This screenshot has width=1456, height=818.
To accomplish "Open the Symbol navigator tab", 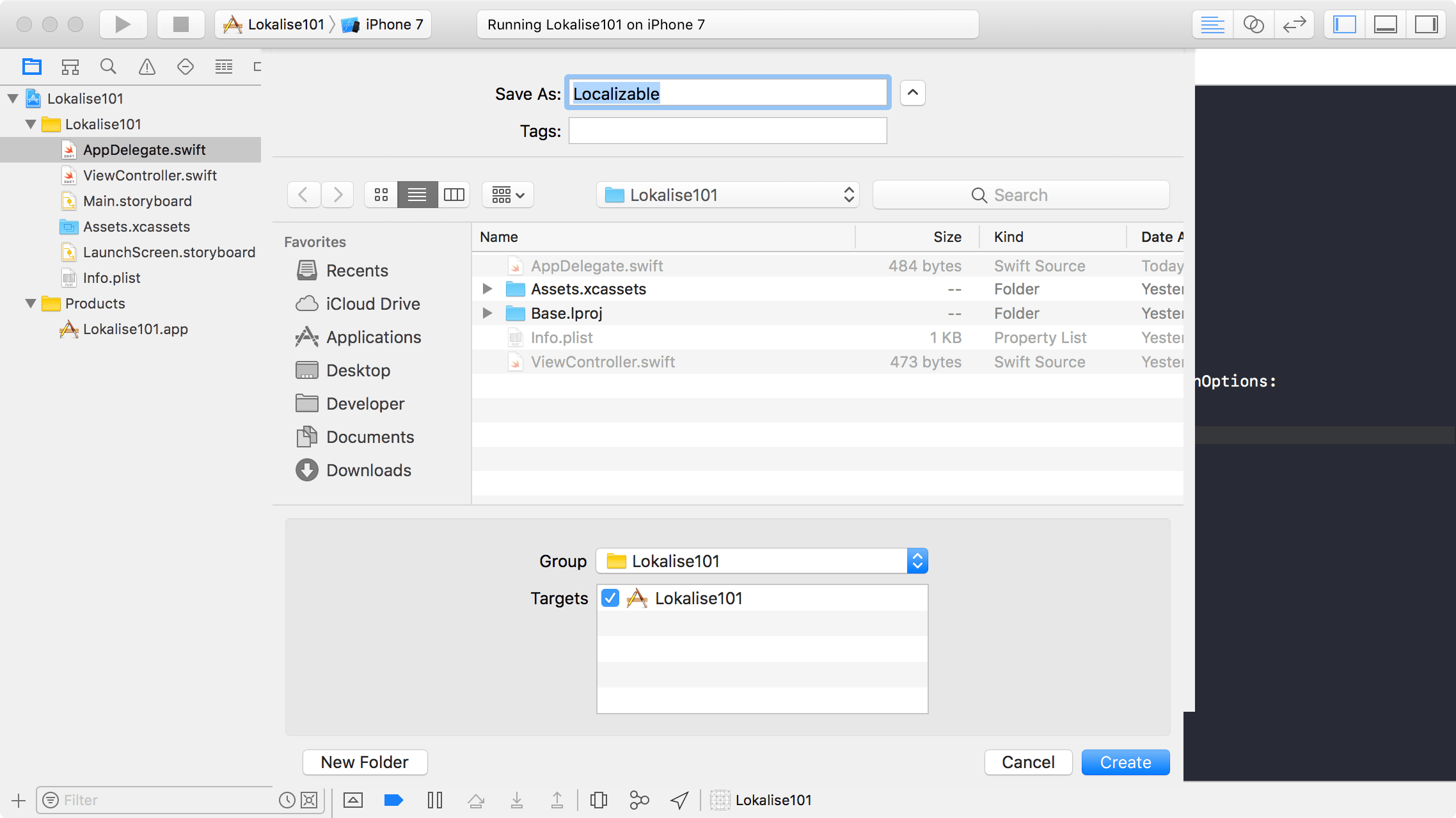I will pos(70,67).
